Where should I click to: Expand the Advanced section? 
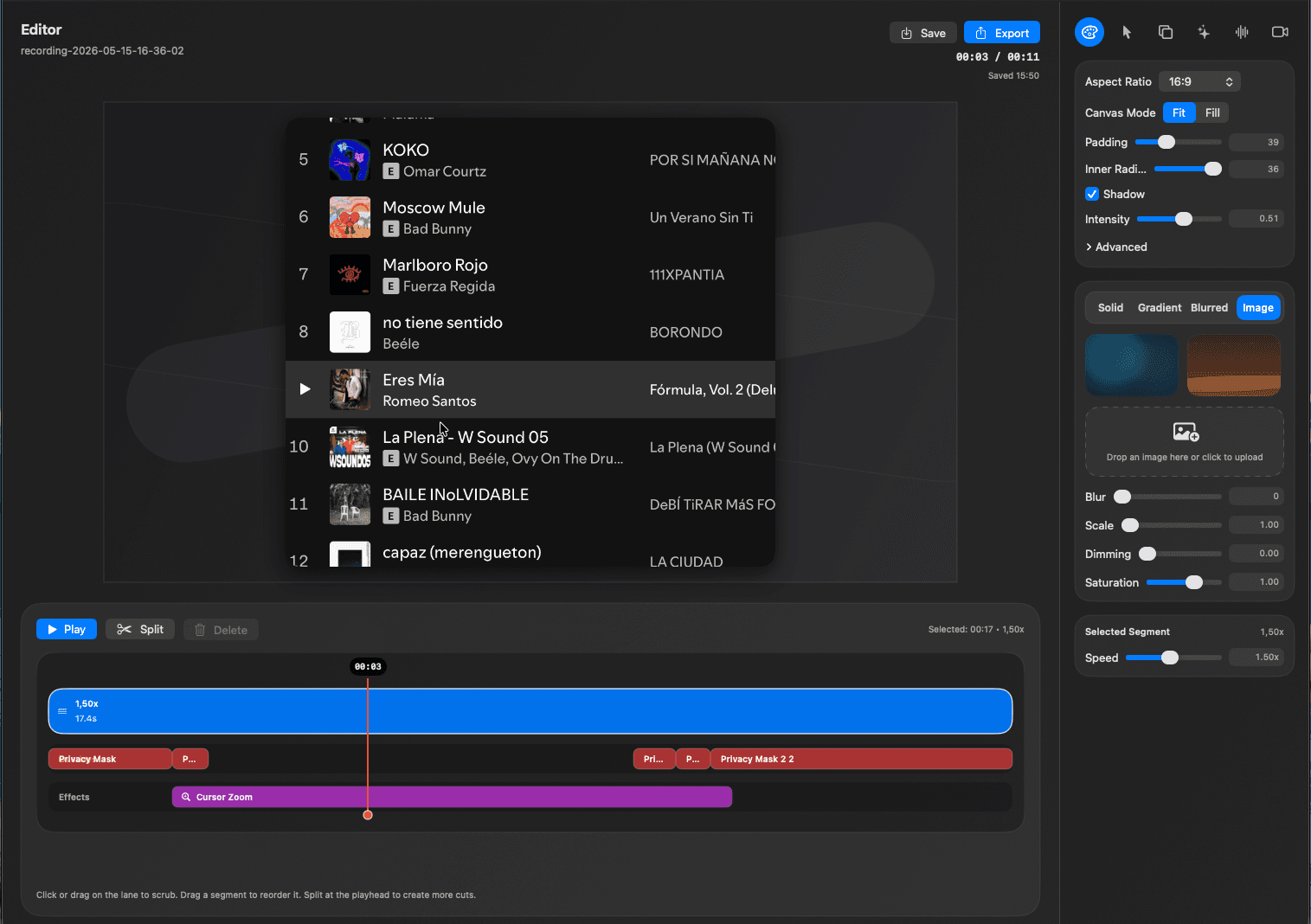pos(1116,247)
